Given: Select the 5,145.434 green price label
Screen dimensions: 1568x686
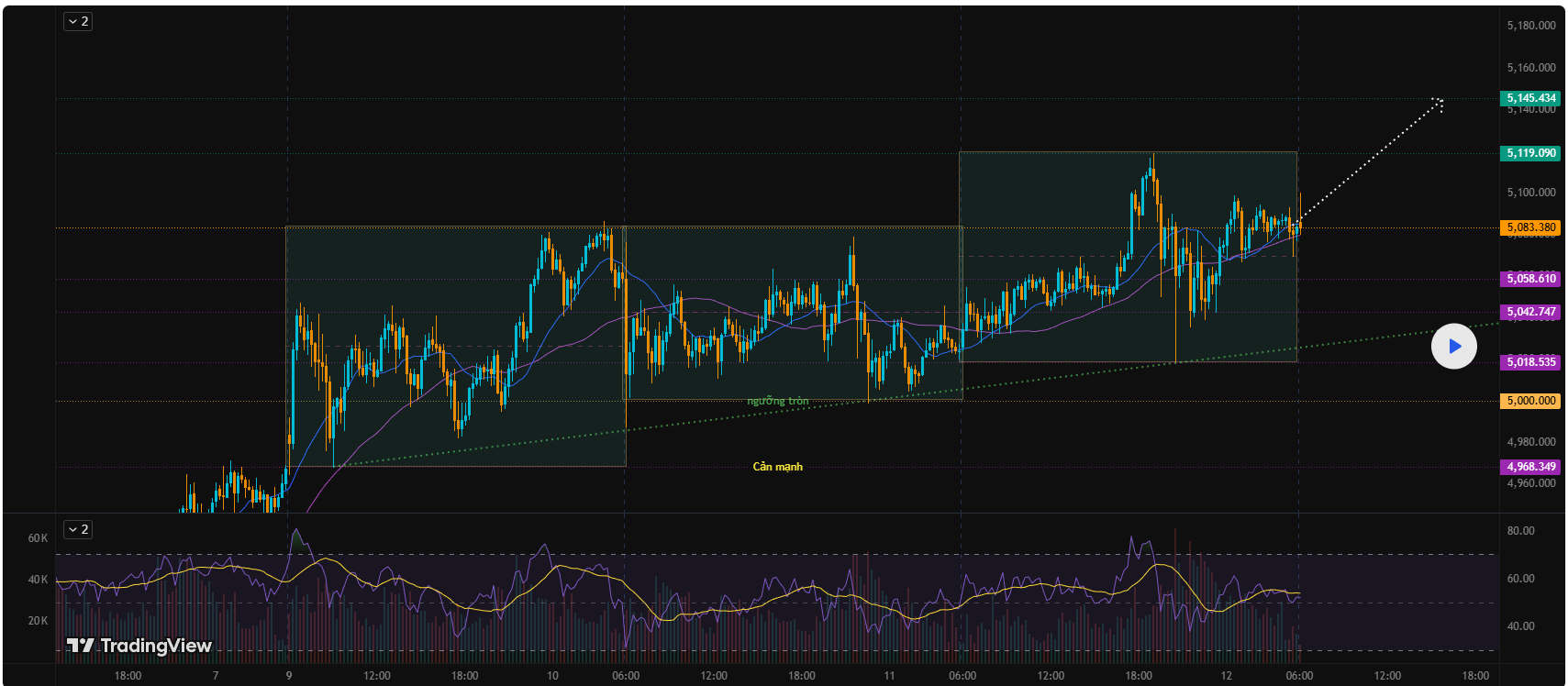Looking at the screenshot, I should (x=1530, y=98).
